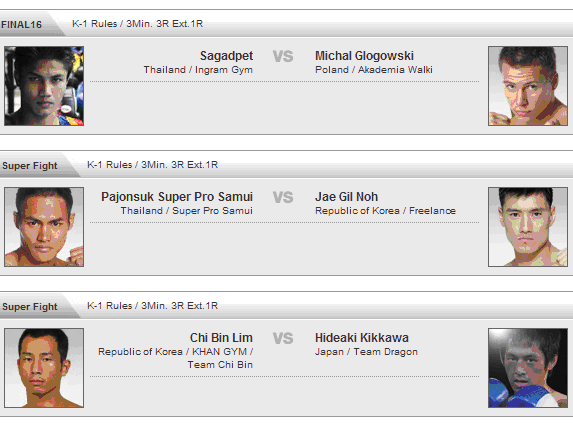This screenshot has height=423, width=573.
Task: Open Michal Glogowski's fighter photo
Action: coord(528,86)
